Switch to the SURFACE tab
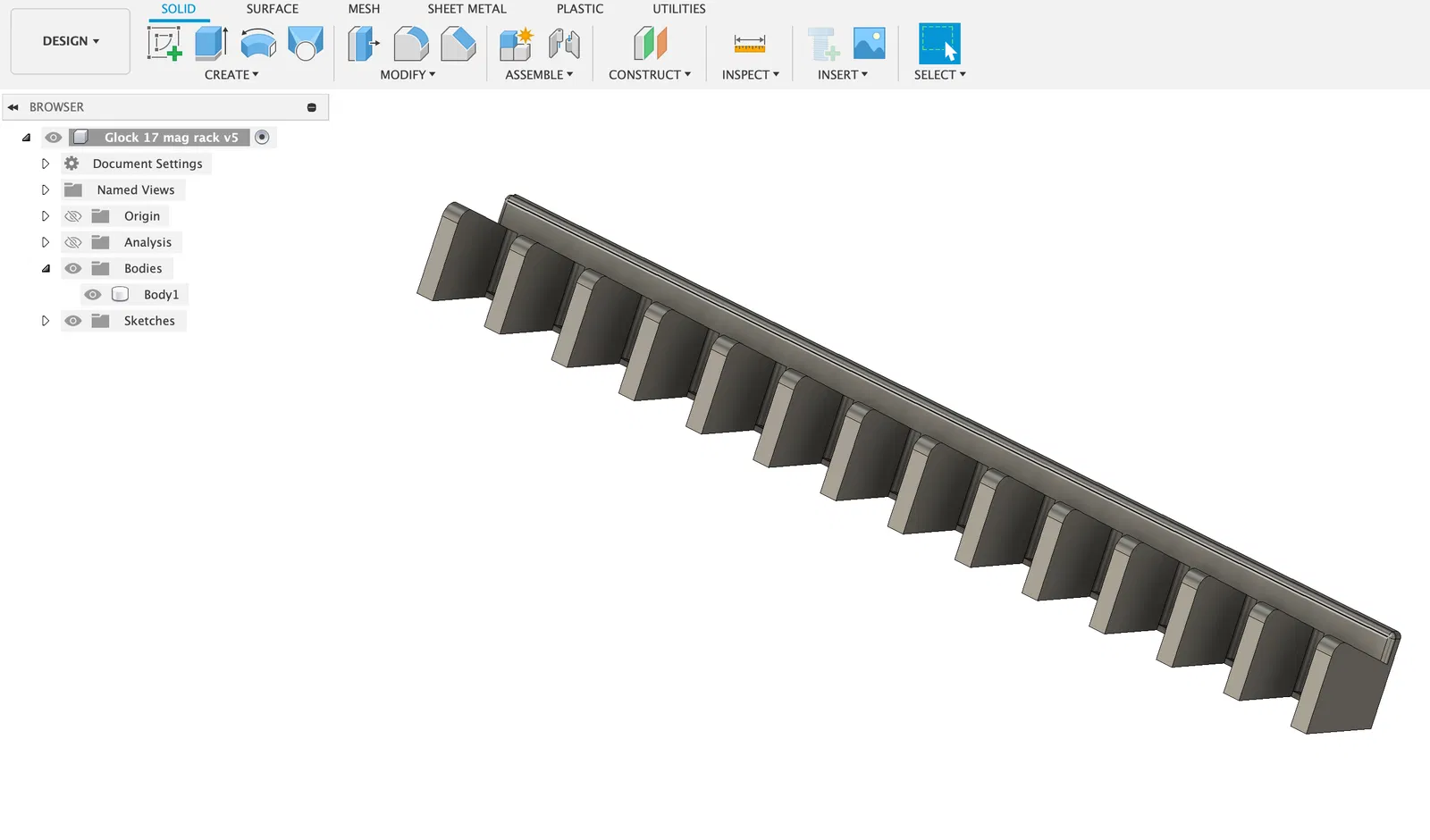Screen dimensions: 1430x840 click(x=273, y=9)
